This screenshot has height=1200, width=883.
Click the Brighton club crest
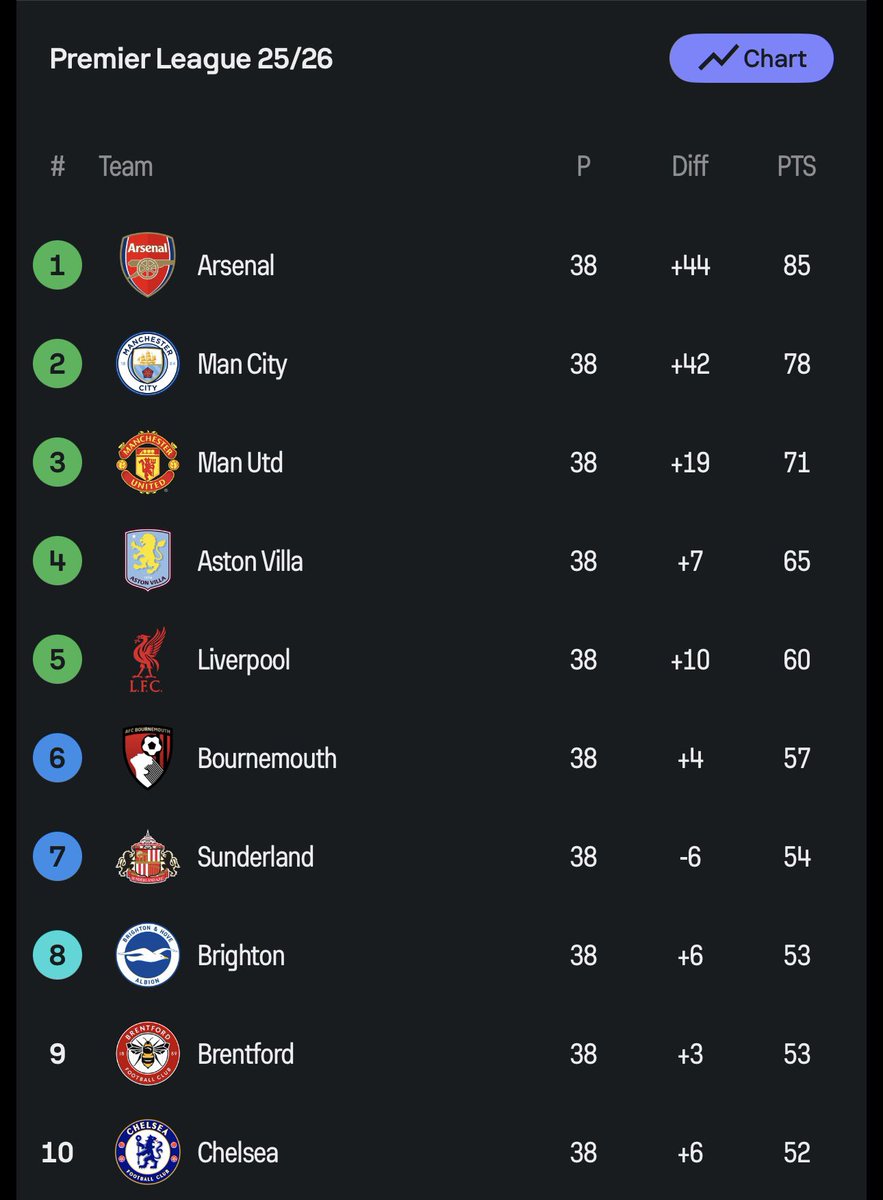click(148, 955)
